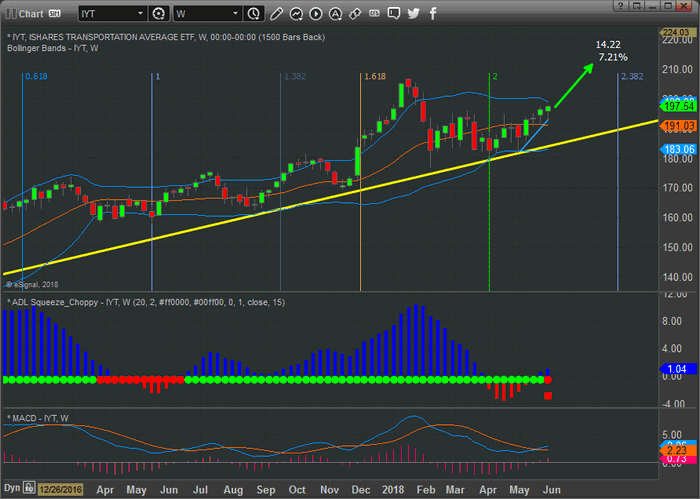Toggle the Dyn scaling mode label
The height and width of the screenshot is (499, 700).
[x=10, y=489]
